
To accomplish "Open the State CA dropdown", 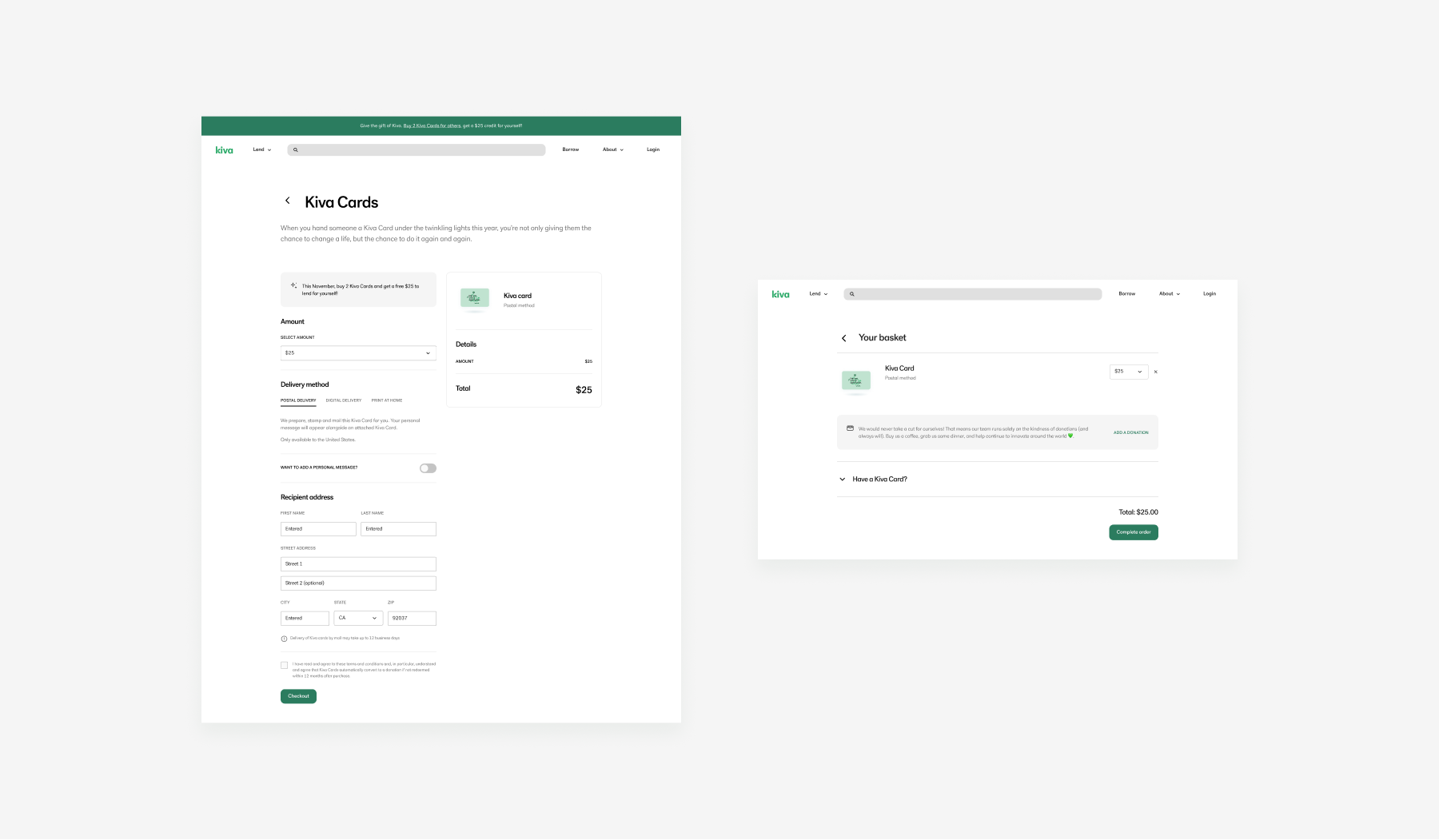I will pos(358,618).
